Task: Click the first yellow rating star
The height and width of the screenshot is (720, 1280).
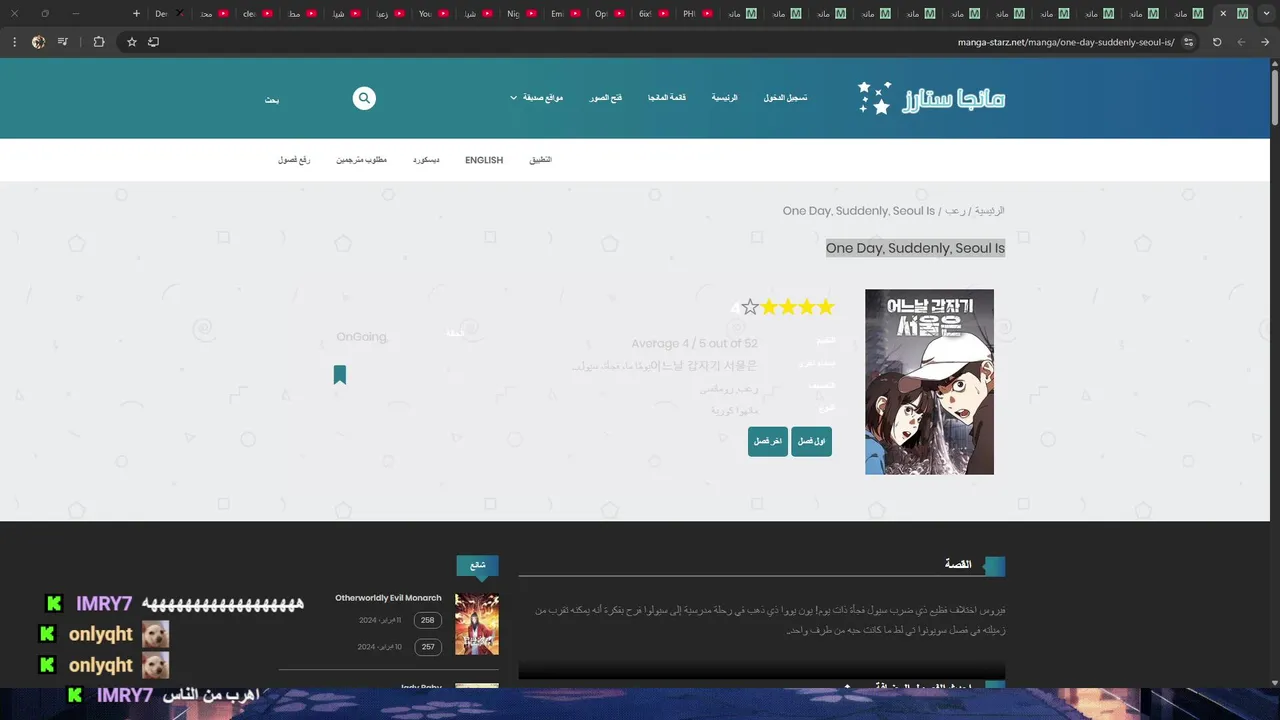Action: pos(825,307)
